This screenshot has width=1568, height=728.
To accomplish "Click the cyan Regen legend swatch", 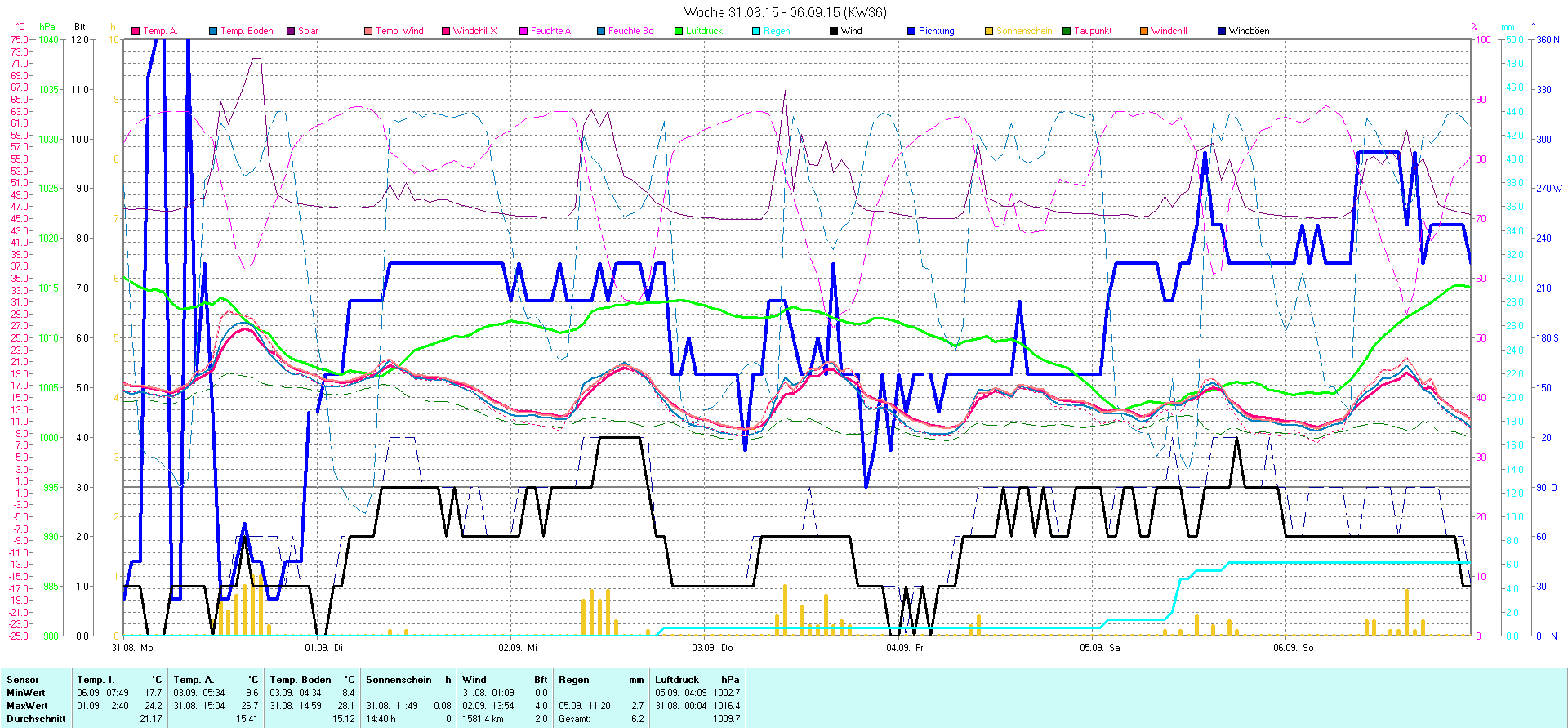I will pos(756,31).
